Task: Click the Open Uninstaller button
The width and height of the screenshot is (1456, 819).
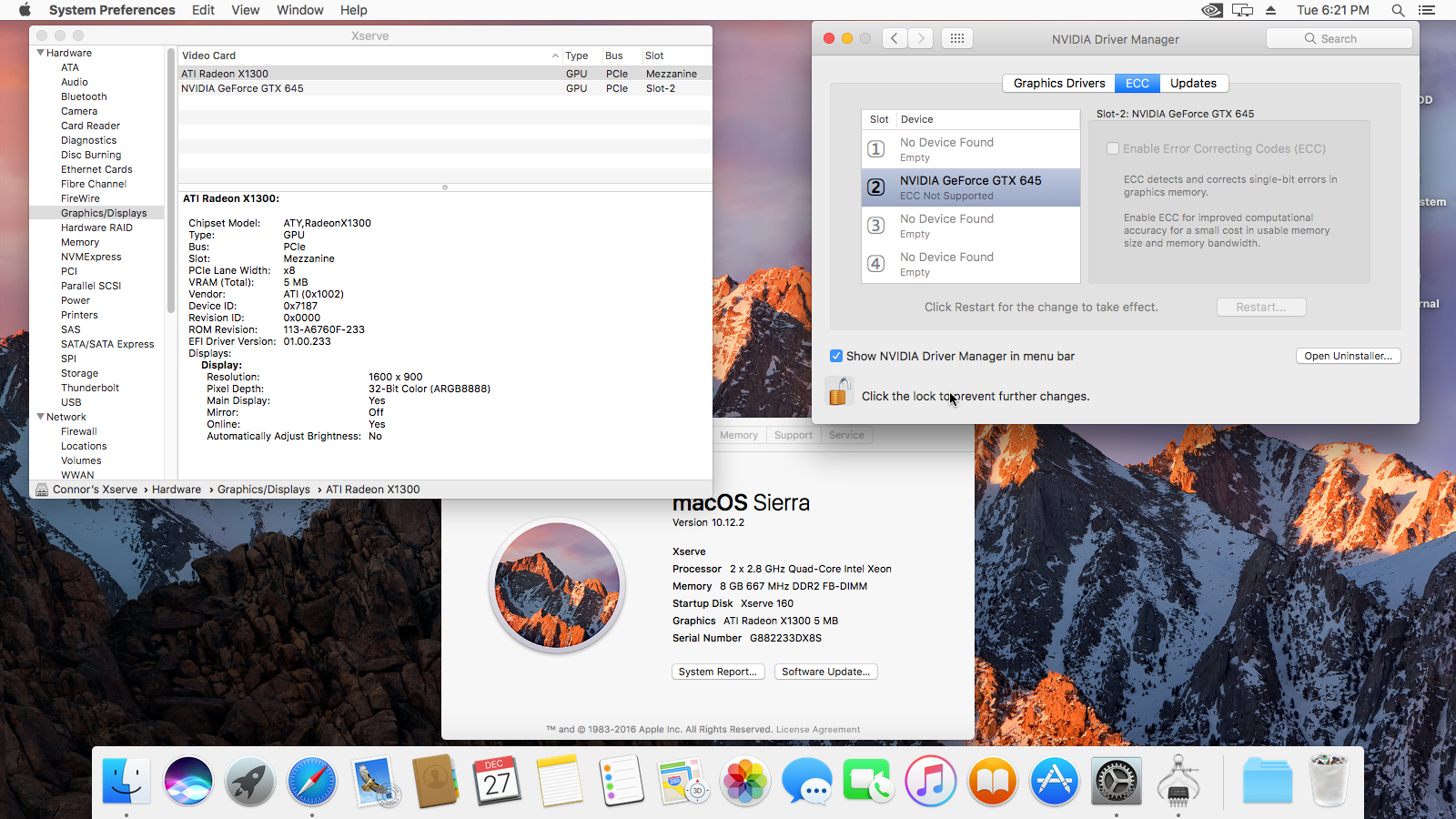Action: point(1348,356)
